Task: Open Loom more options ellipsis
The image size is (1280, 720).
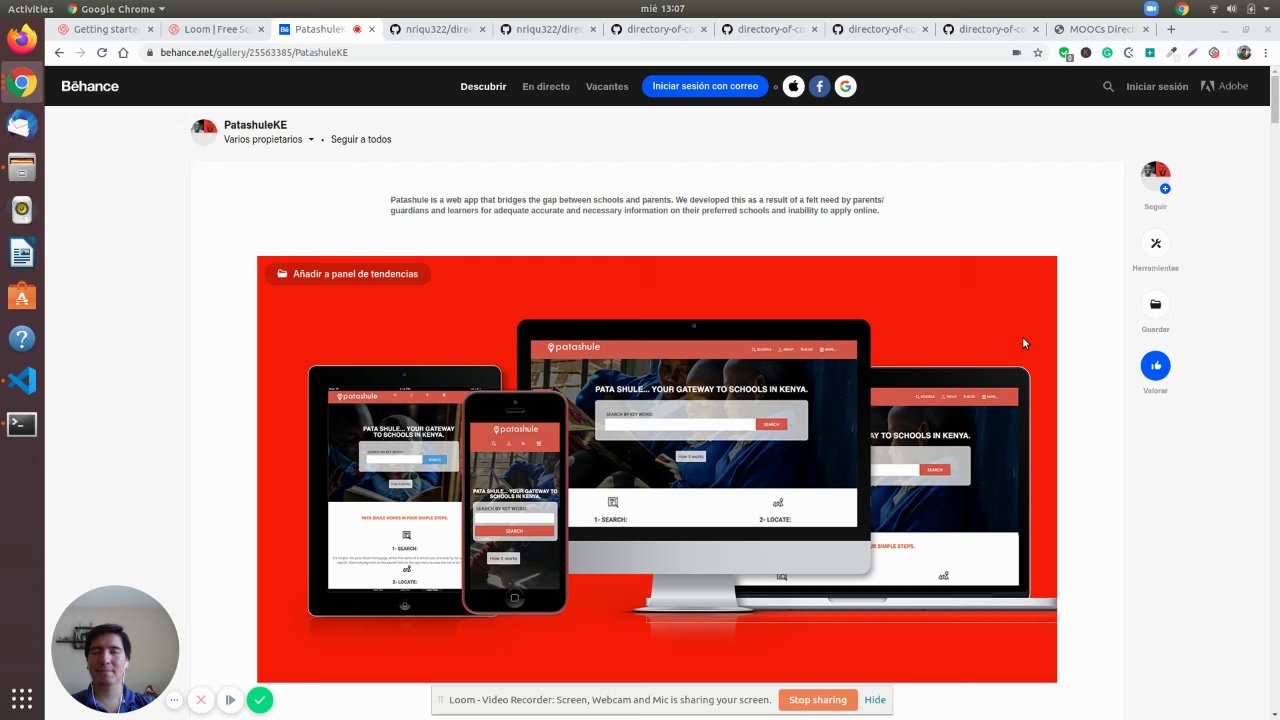Action: 174,700
